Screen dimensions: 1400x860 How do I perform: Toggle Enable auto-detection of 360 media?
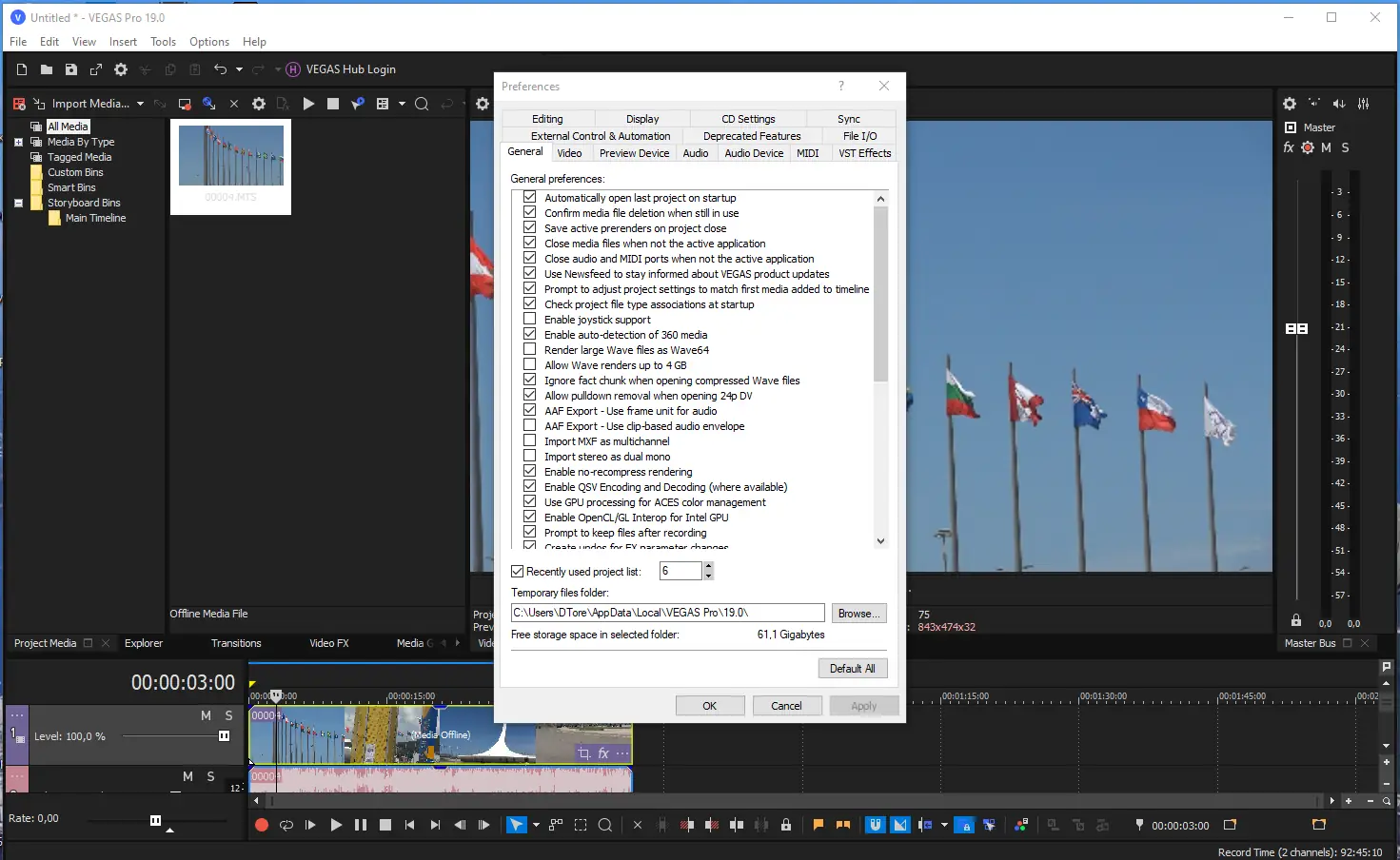[530, 335]
